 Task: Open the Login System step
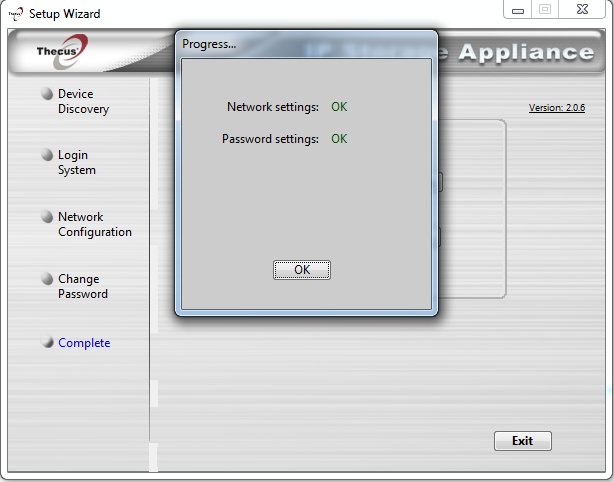coord(77,162)
